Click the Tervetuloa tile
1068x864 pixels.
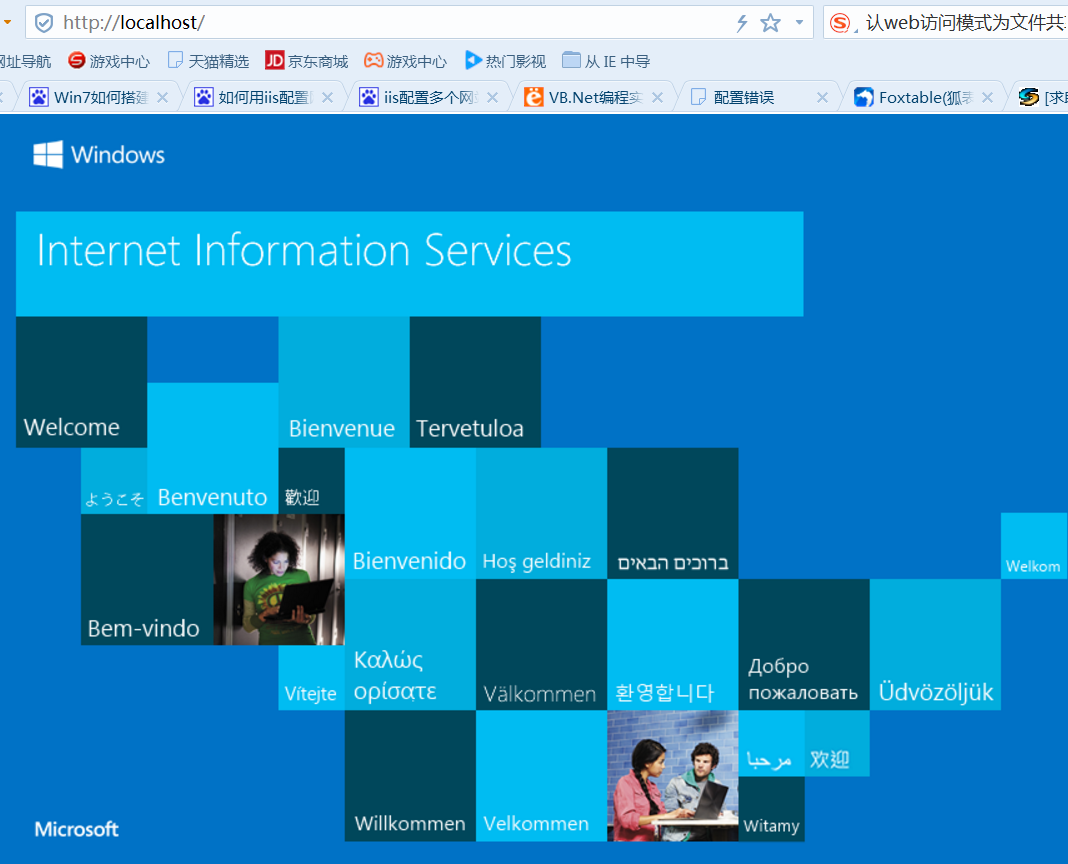(x=475, y=382)
